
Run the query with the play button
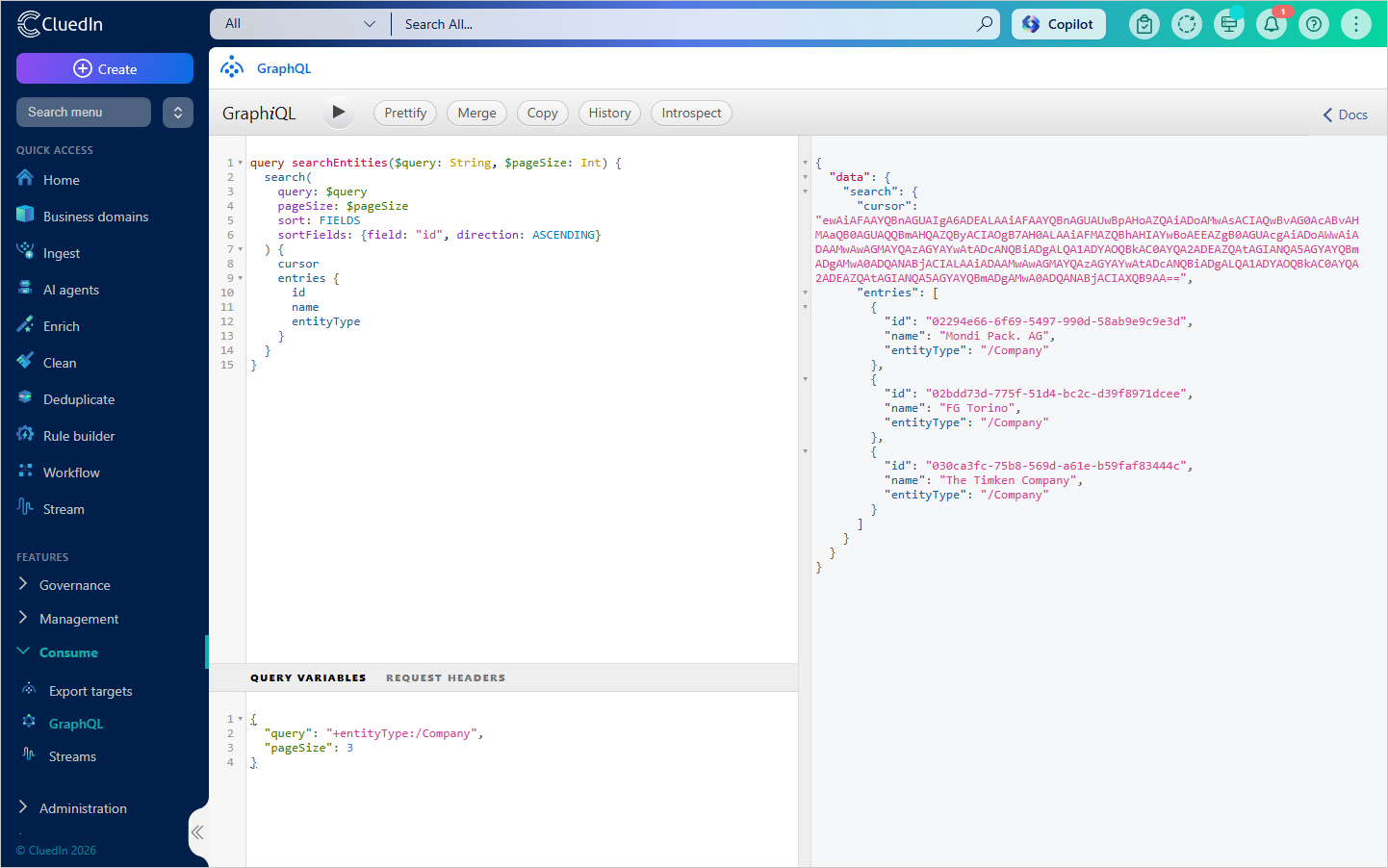pos(338,113)
